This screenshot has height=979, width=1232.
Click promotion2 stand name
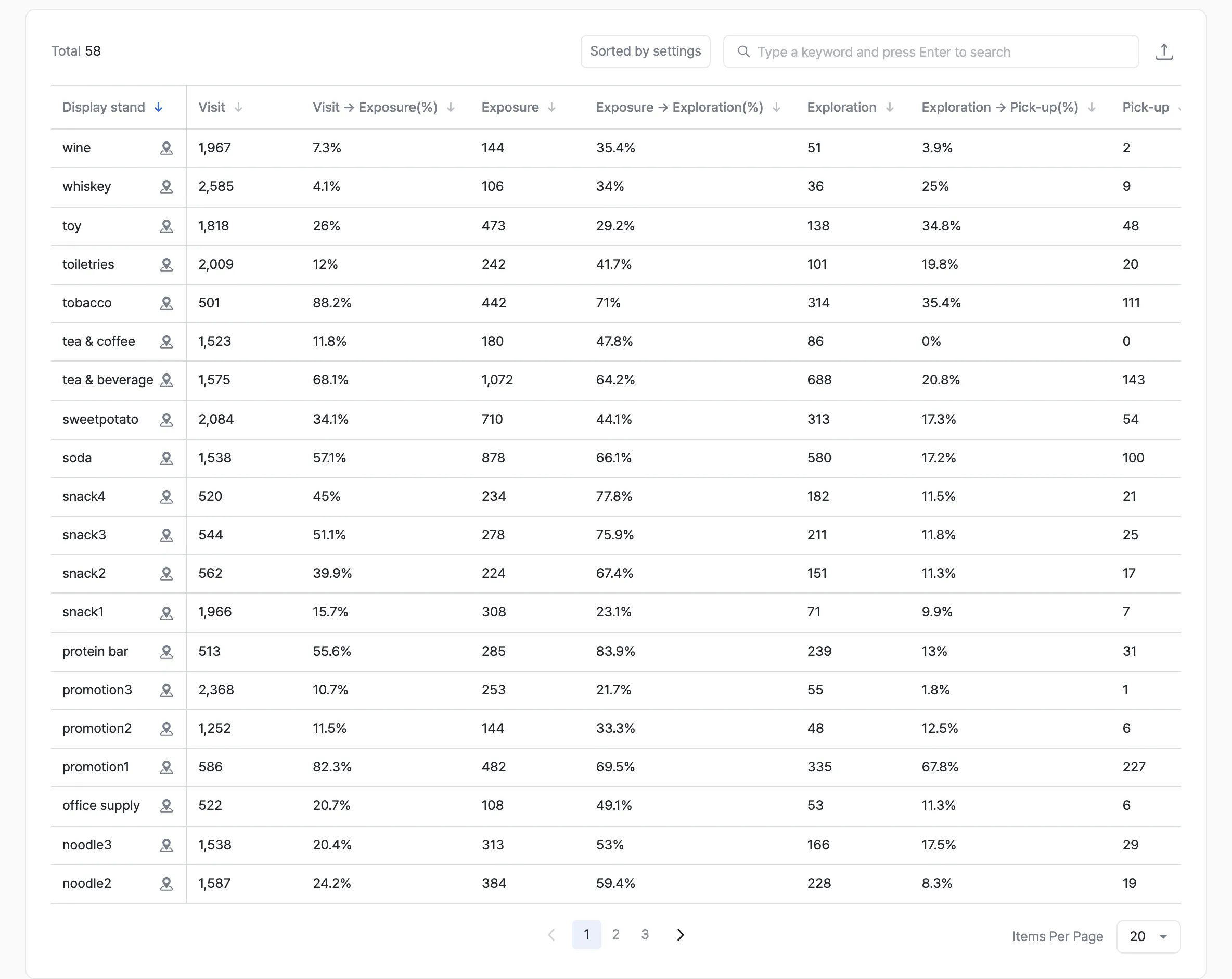(97, 728)
